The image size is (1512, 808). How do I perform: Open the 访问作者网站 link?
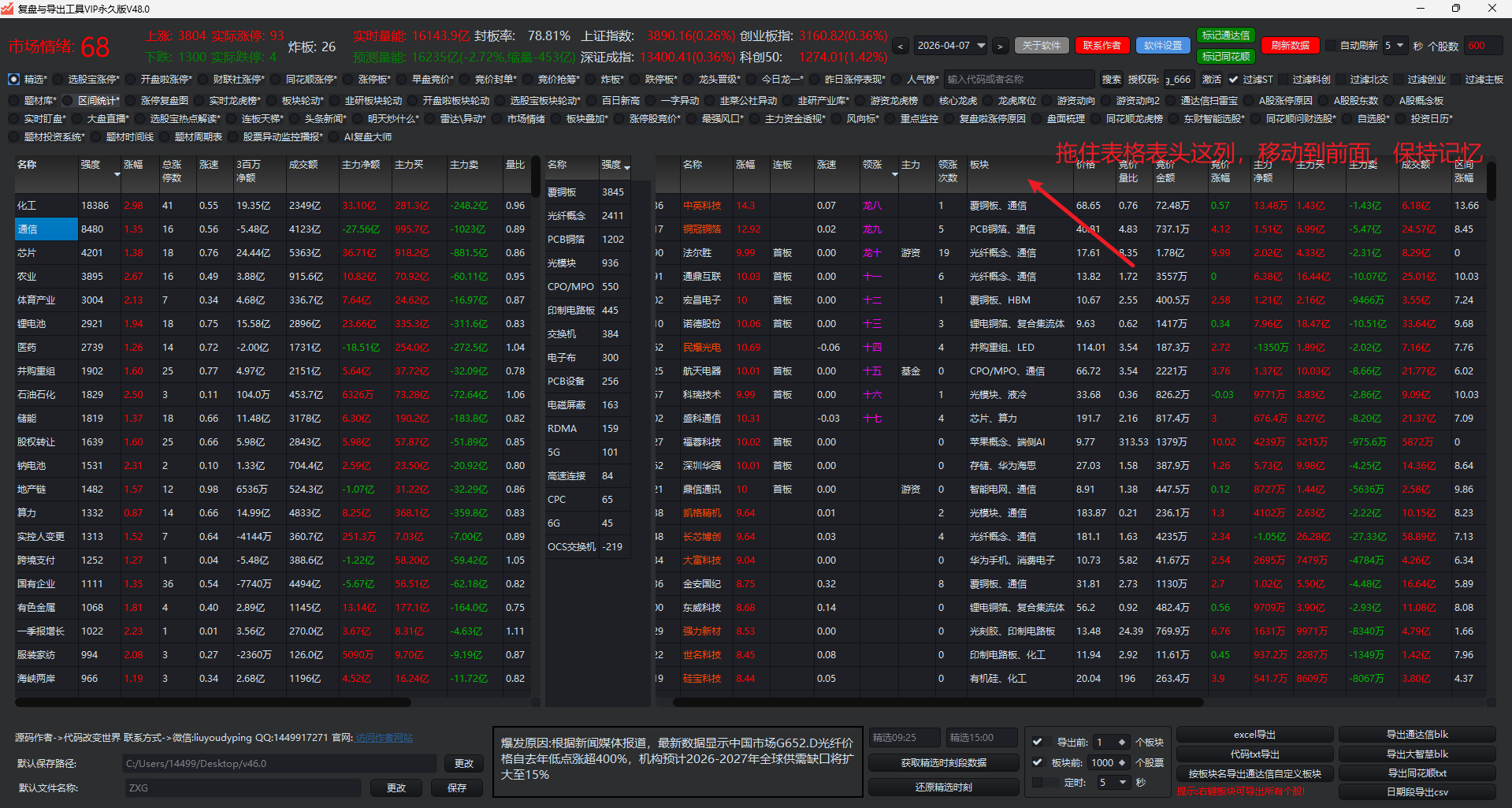coord(384,738)
